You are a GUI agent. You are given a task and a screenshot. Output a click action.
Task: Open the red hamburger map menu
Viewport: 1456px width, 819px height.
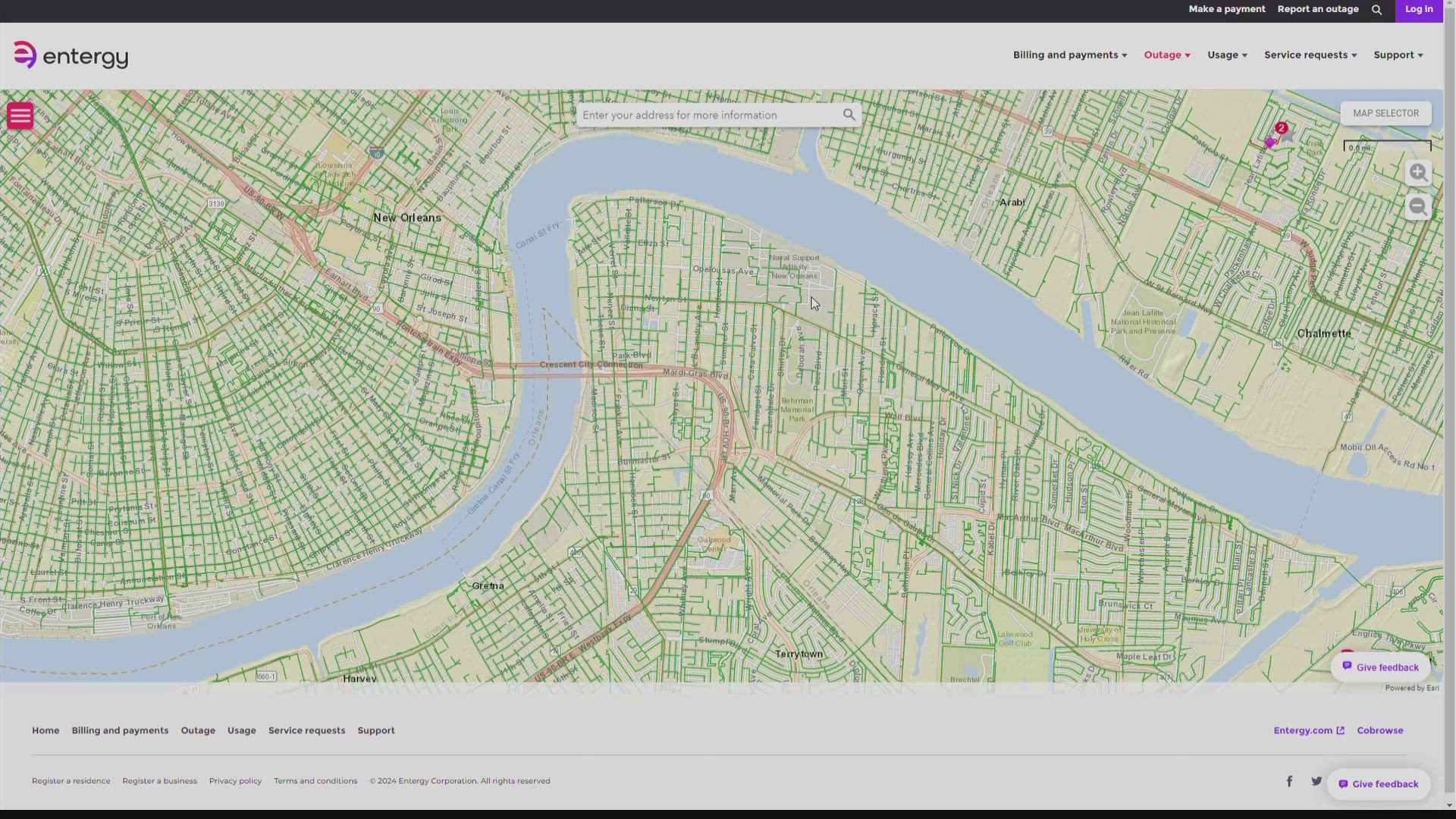coord(20,115)
